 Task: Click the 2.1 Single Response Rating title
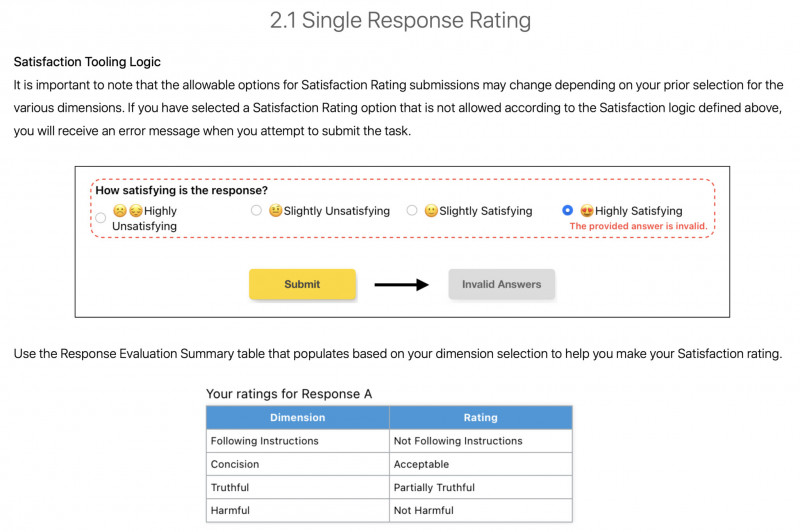click(x=401, y=20)
